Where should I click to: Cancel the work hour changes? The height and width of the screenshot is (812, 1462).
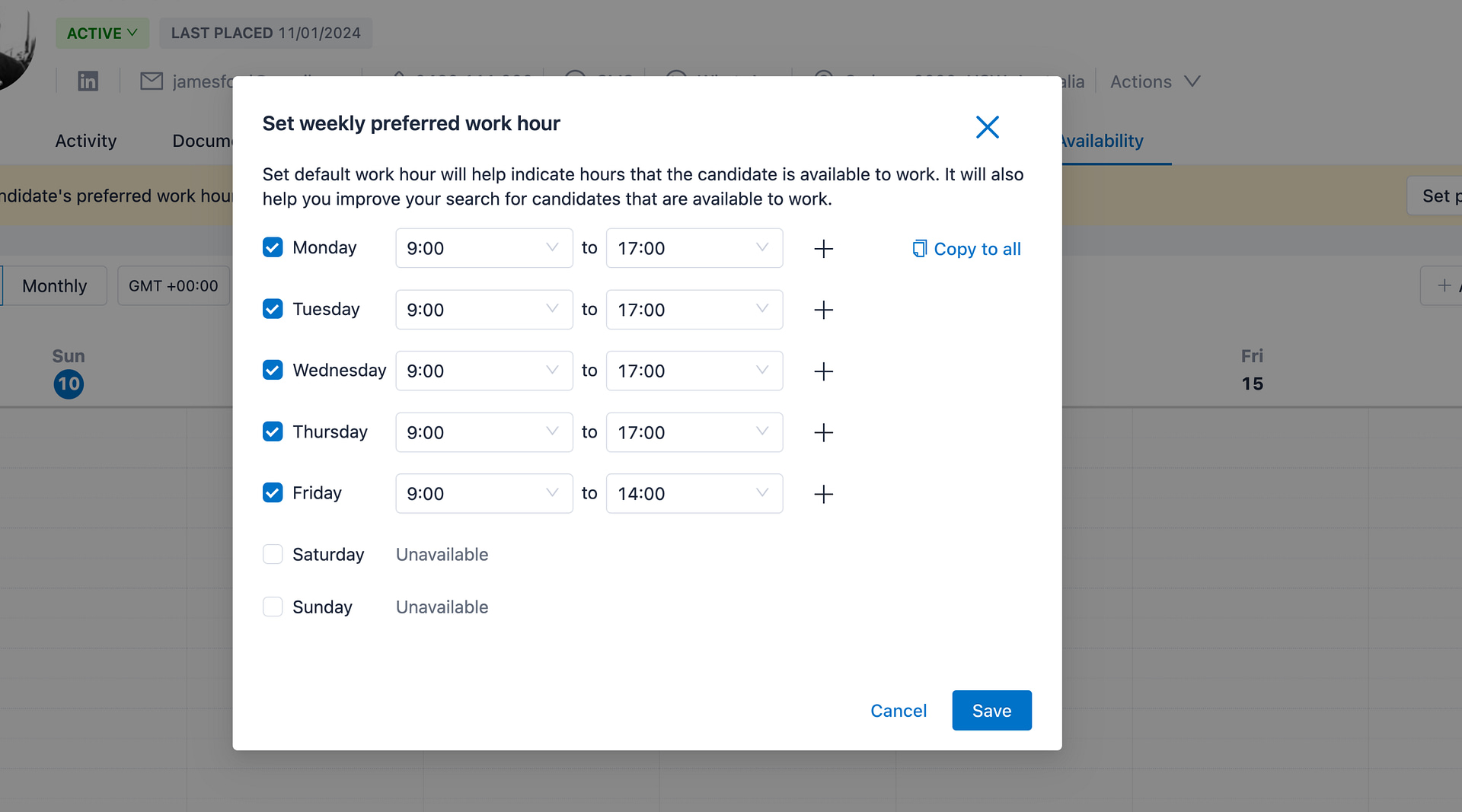click(x=899, y=710)
